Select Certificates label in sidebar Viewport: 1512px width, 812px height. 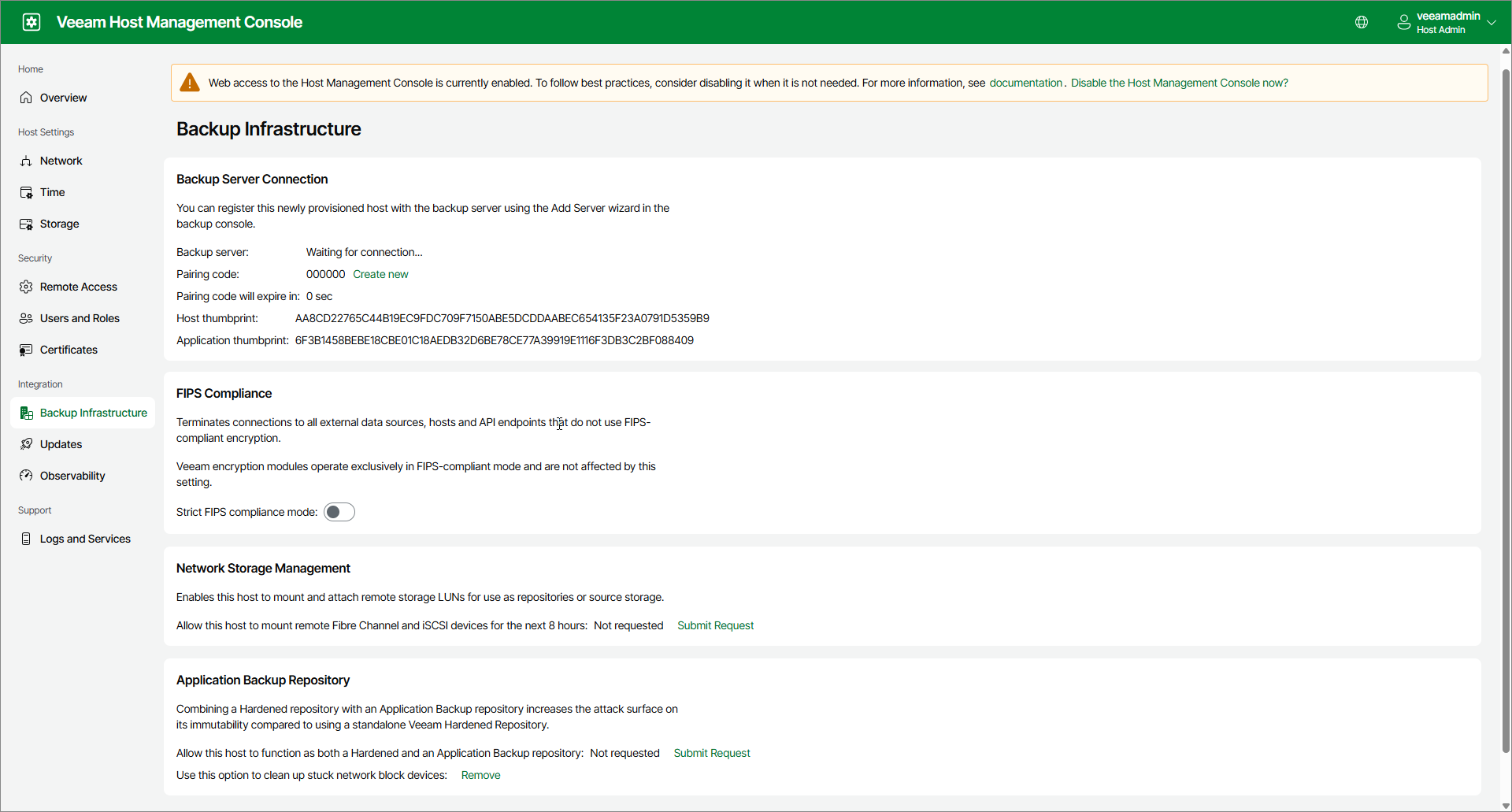(69, 350)
